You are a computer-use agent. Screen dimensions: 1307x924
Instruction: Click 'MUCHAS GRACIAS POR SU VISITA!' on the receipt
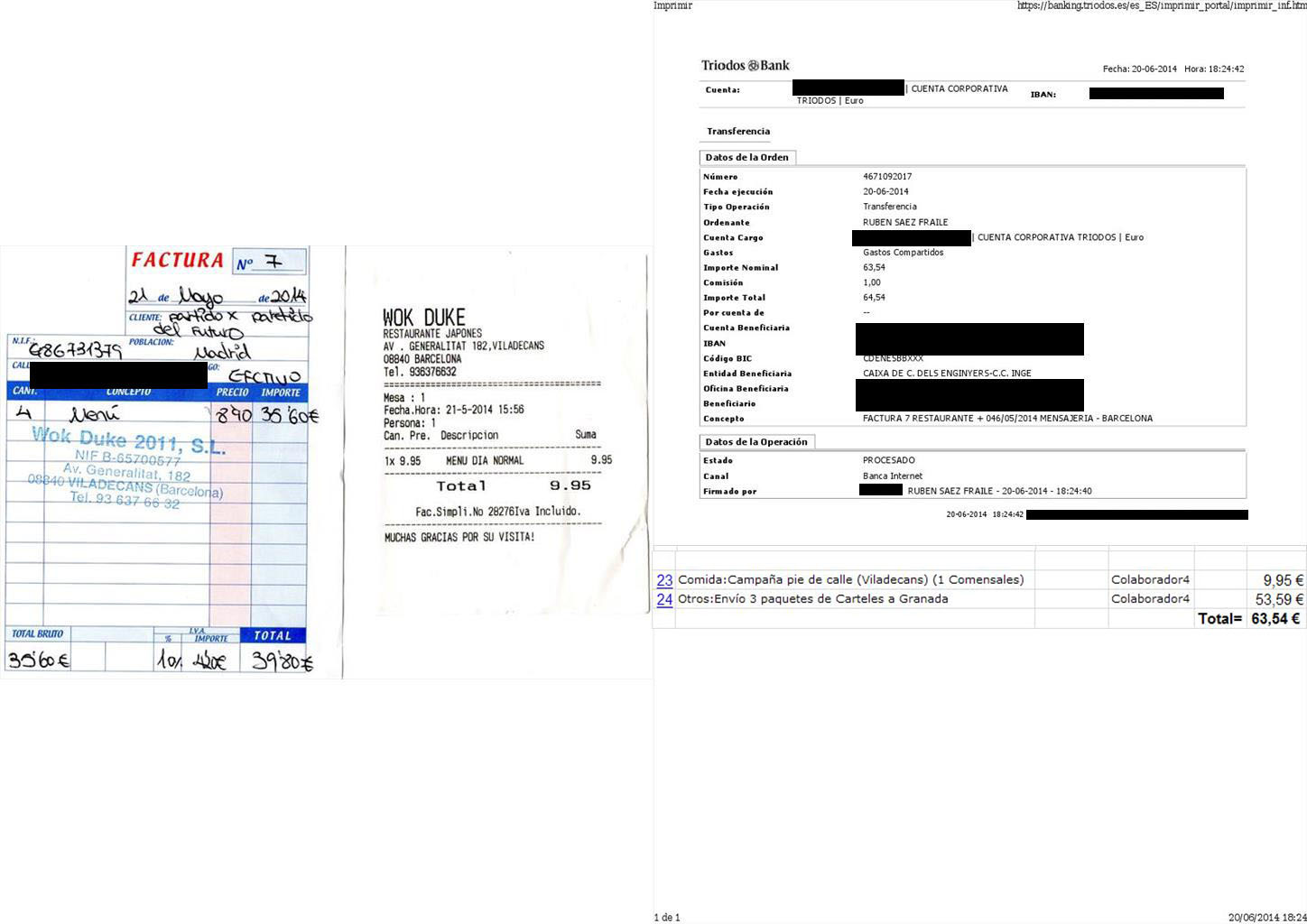(459, 538)
